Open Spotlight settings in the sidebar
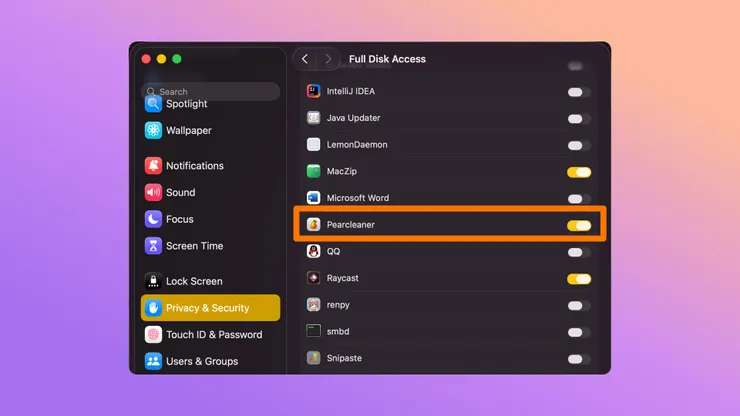 coord(210,104)
